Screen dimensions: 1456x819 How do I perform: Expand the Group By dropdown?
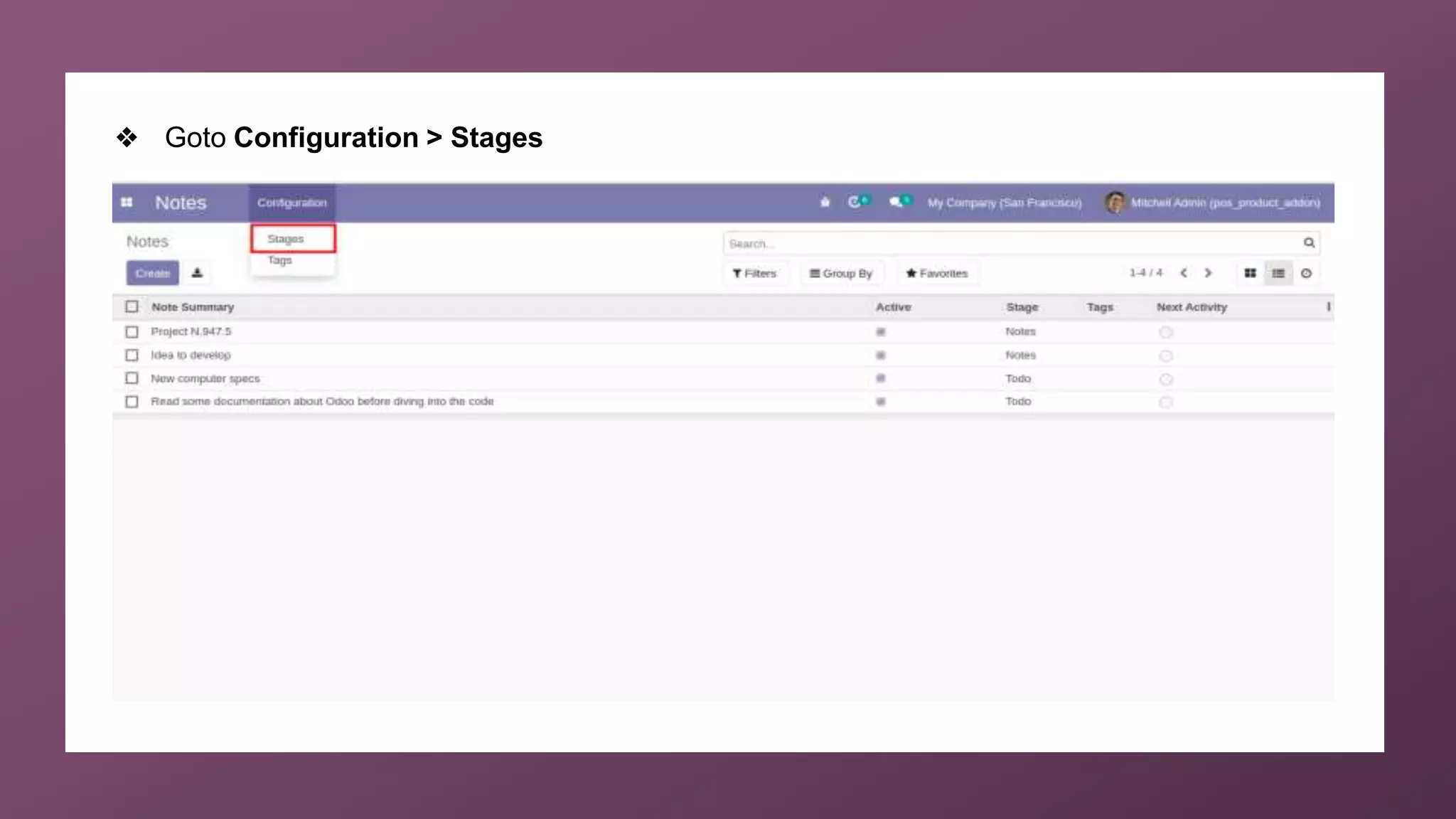click(x=841, y=273)
